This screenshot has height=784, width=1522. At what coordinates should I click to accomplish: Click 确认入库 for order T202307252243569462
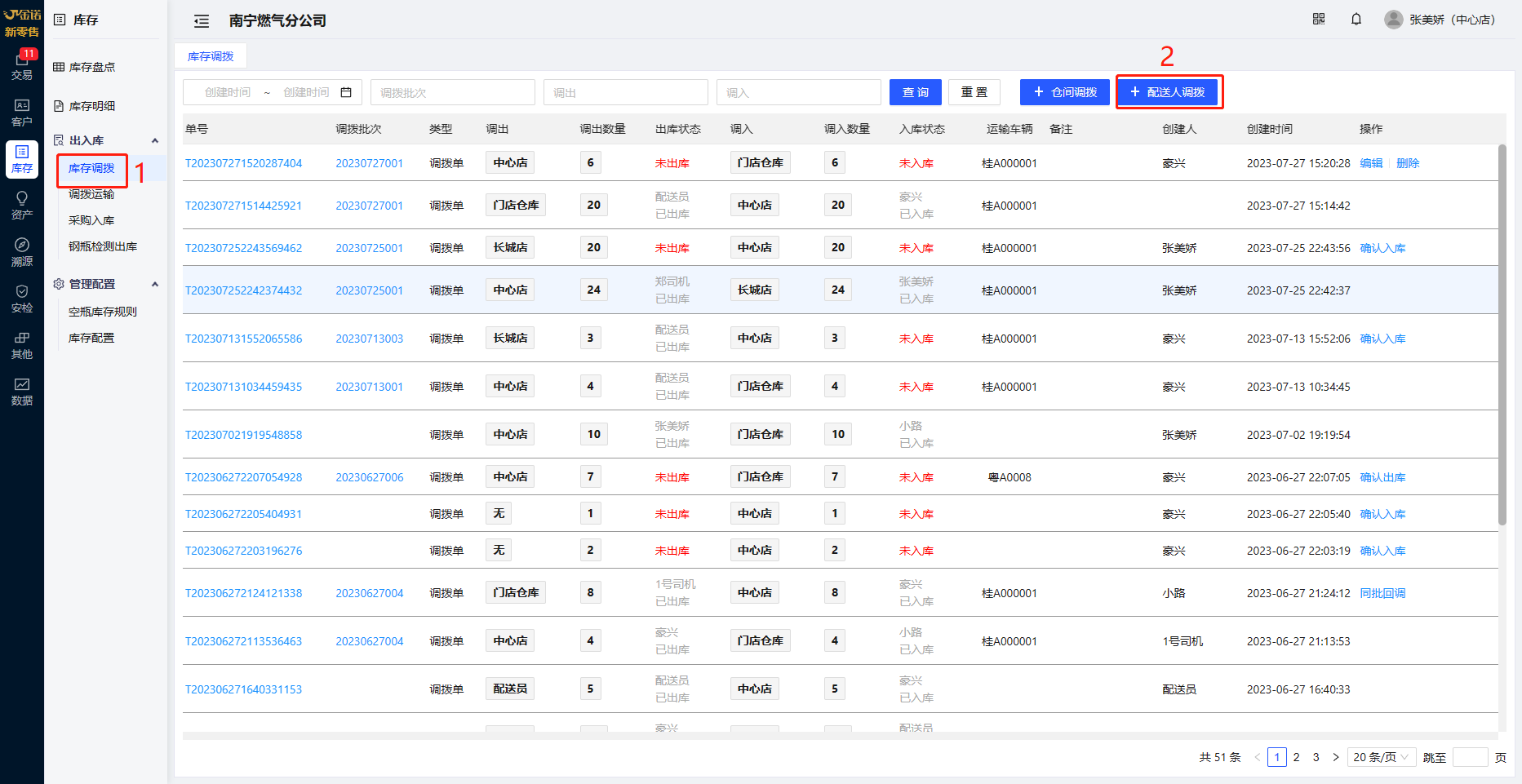(x=1382, y=248)
